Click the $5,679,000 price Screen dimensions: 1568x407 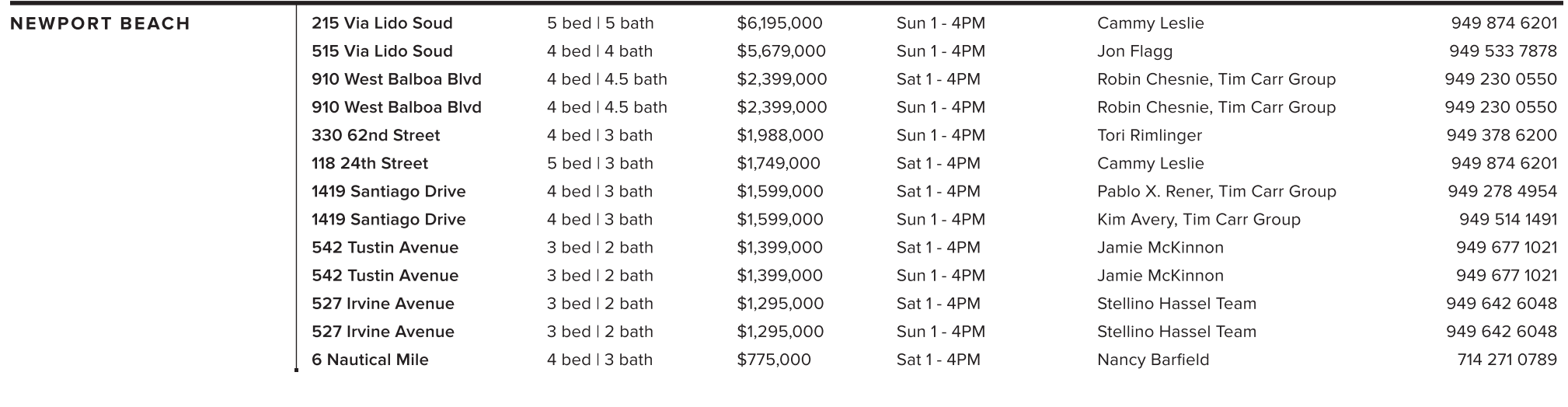(781, 51)
